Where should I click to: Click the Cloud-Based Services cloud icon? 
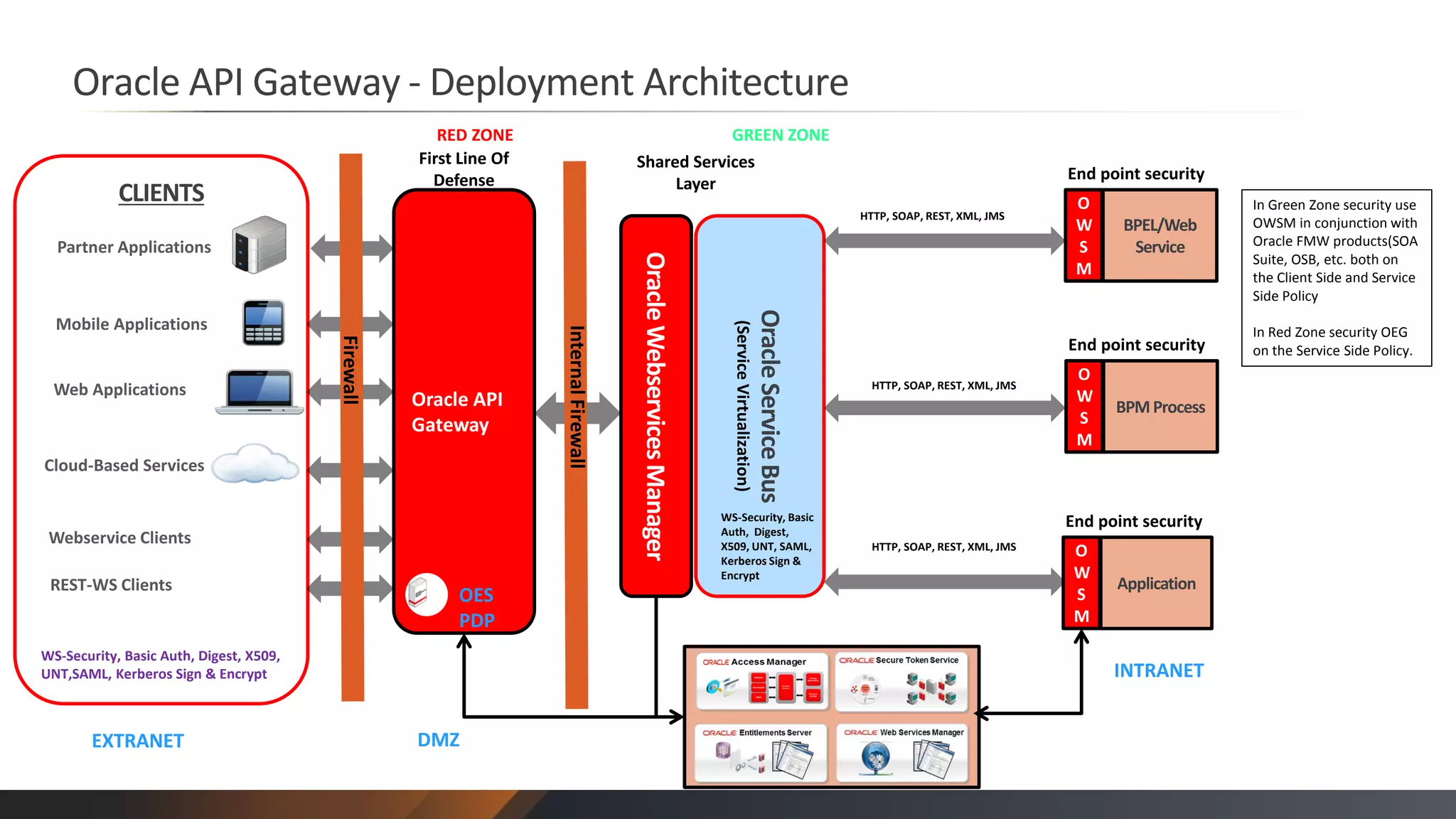255,464
